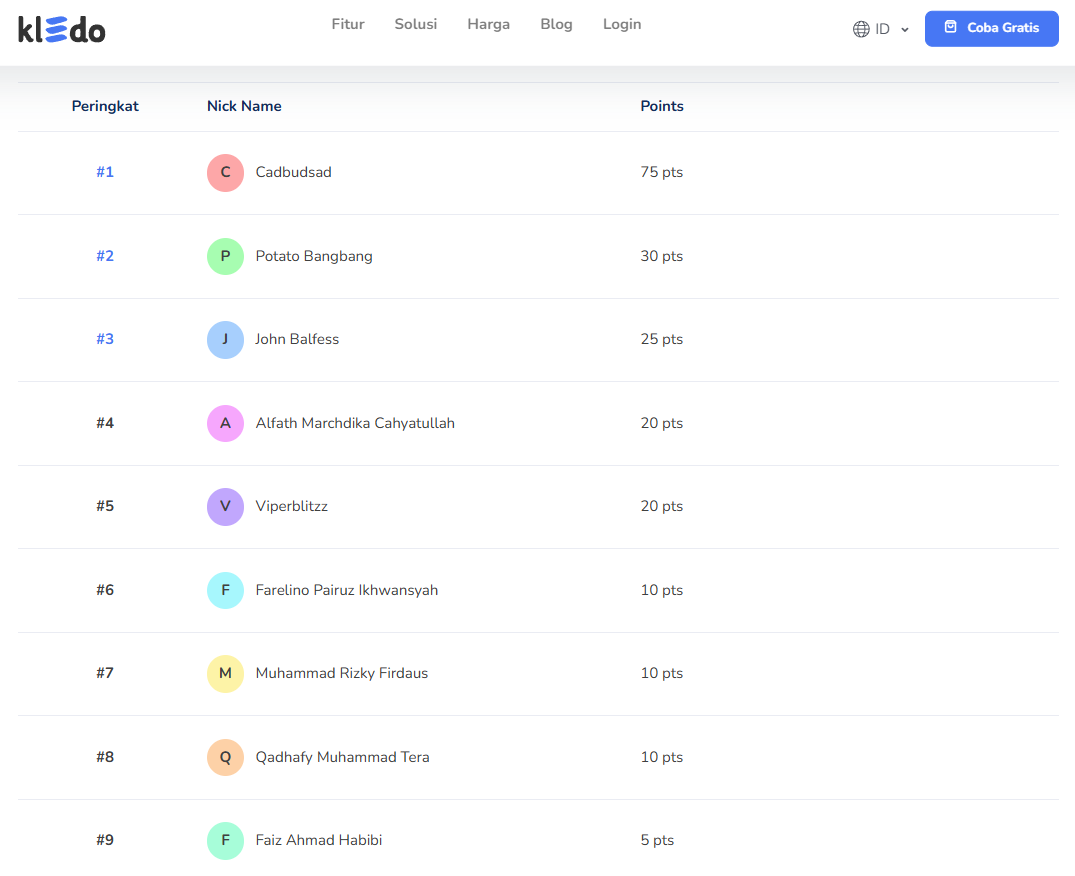Viewport: 1075px width, 876px height.
Task: Open the Solusi menu
Action: pos(415,24)
